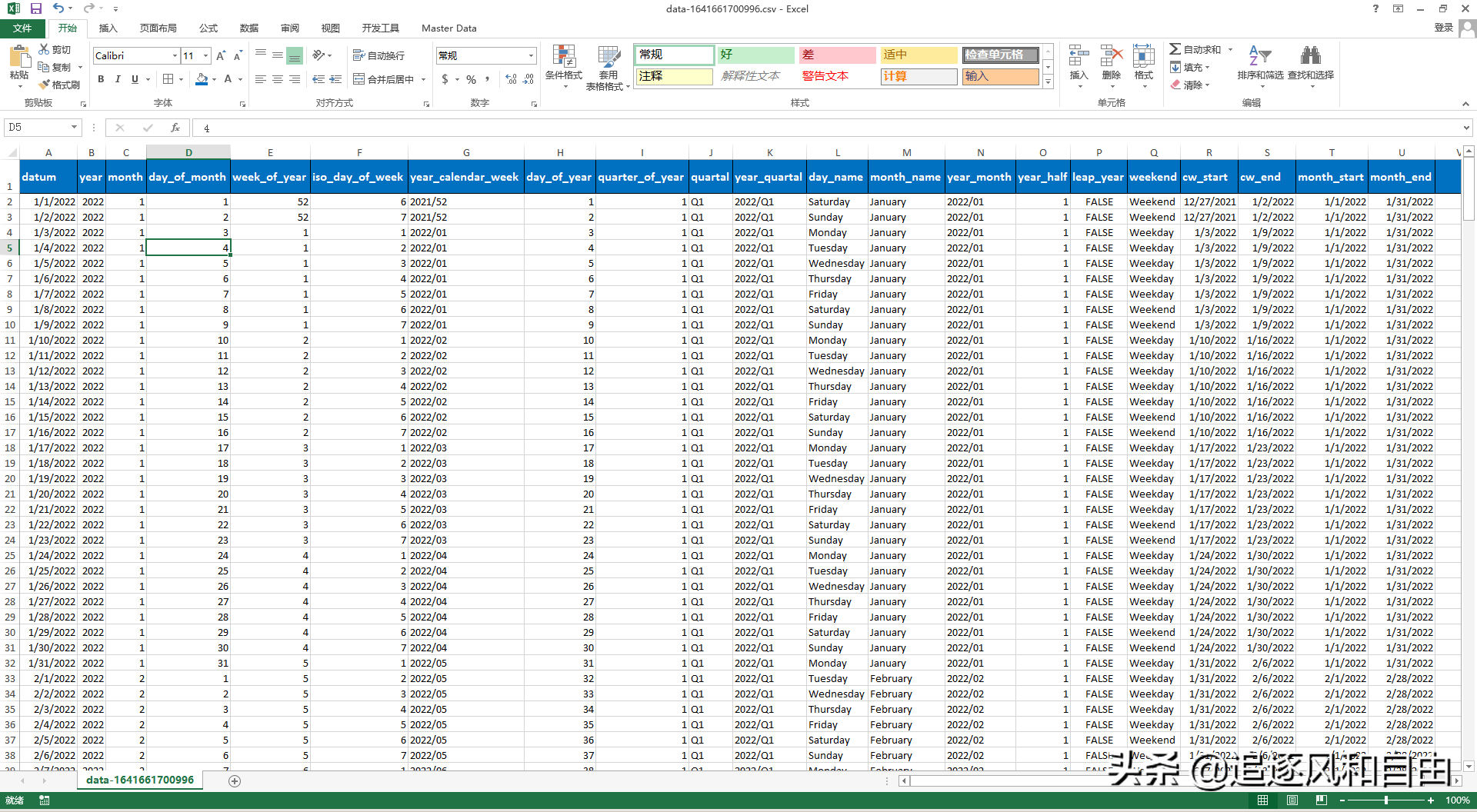1477x812 pixels.
Task: Open the number format dropdown showing 常规
Action: pos(529,55)
